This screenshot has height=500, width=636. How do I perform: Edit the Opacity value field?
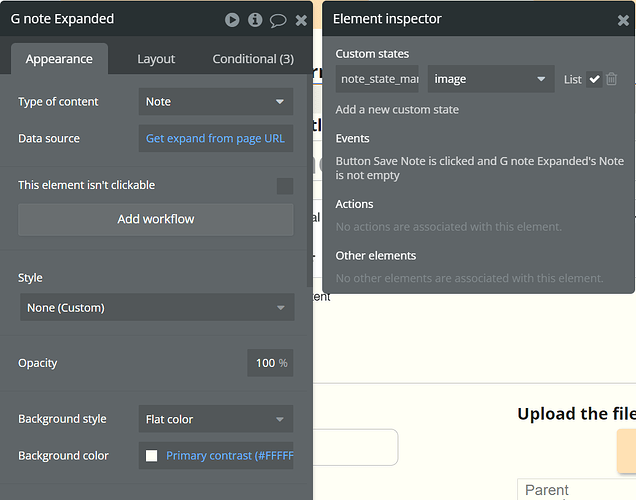(270, 363)
